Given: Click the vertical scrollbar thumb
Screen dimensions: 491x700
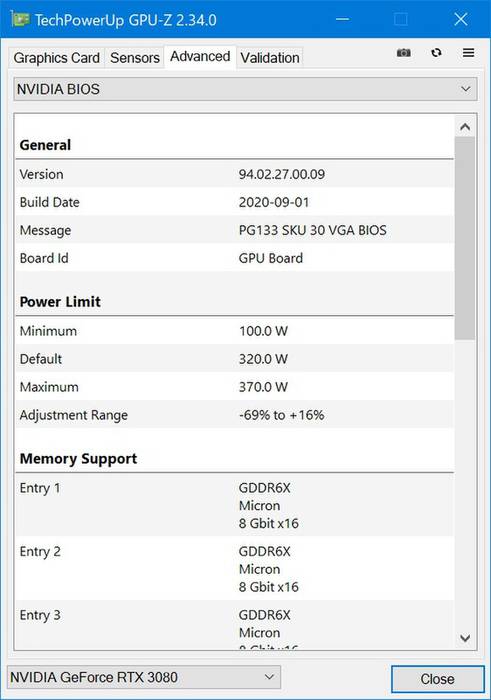Looking at the screenshot, I should pyautogui.click(x=465, y=239).
